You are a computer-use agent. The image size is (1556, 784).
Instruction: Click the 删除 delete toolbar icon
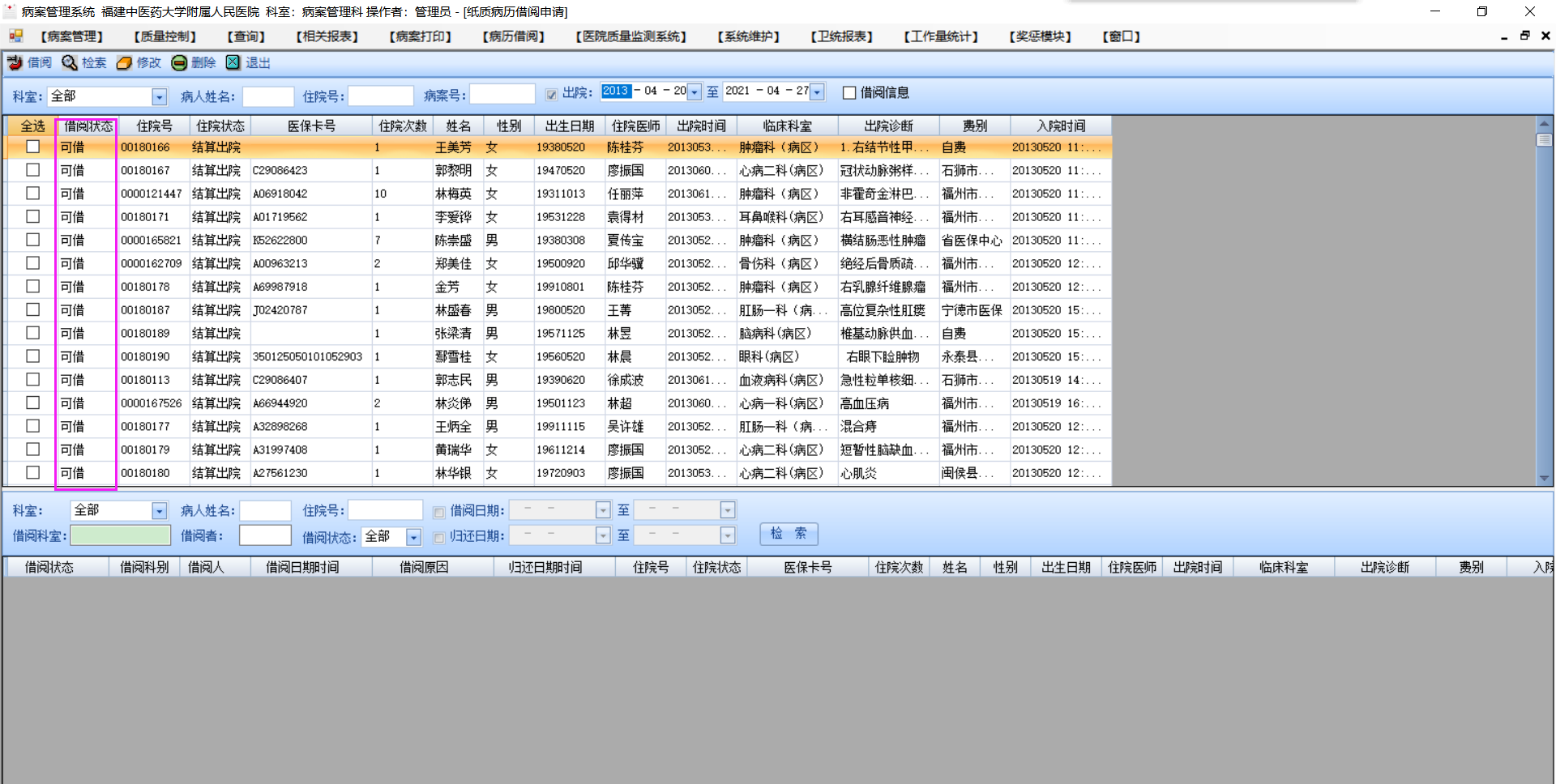pos(179,62)
